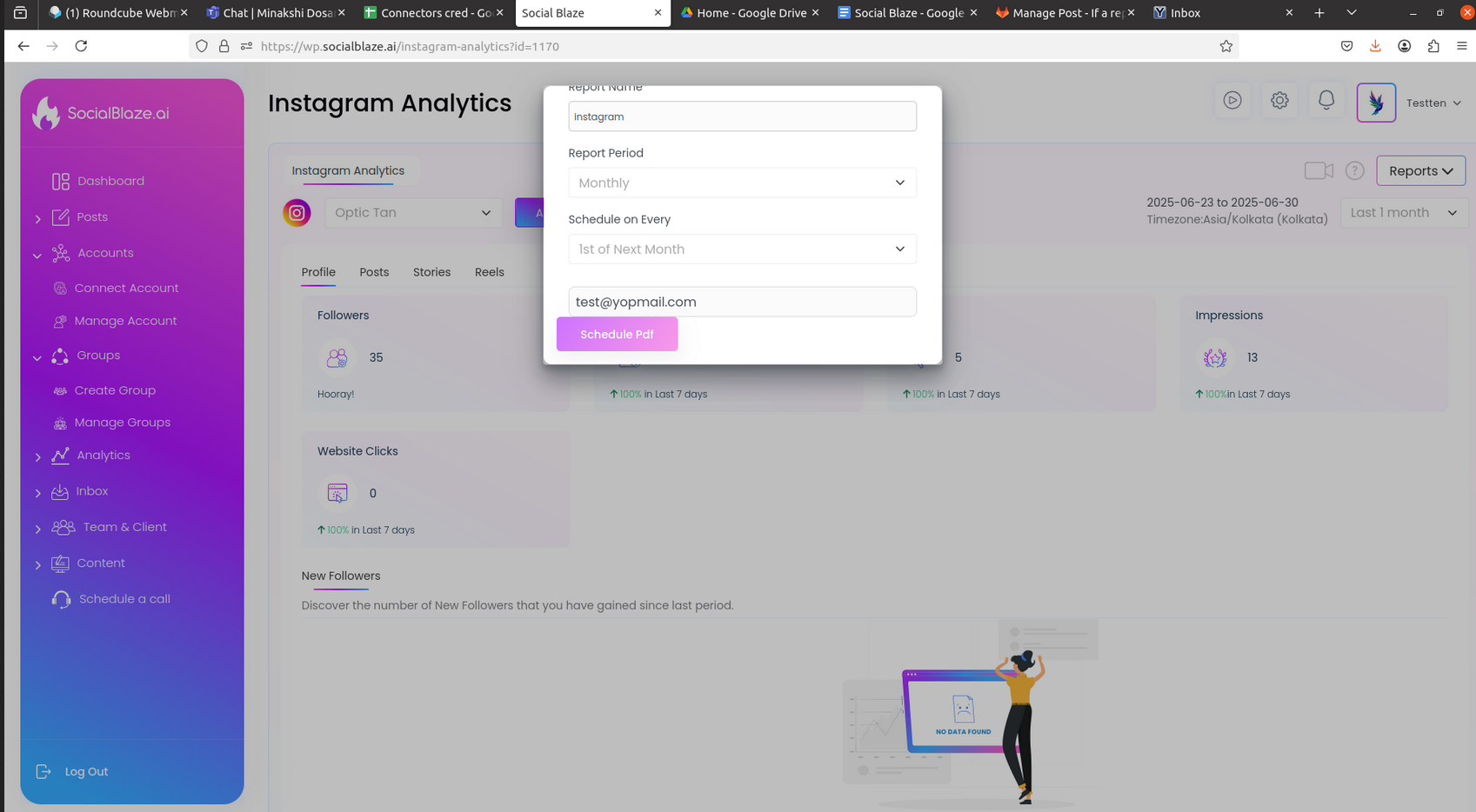
Task: Expand the Inbox sidebar section
Action: pos(37,493)
